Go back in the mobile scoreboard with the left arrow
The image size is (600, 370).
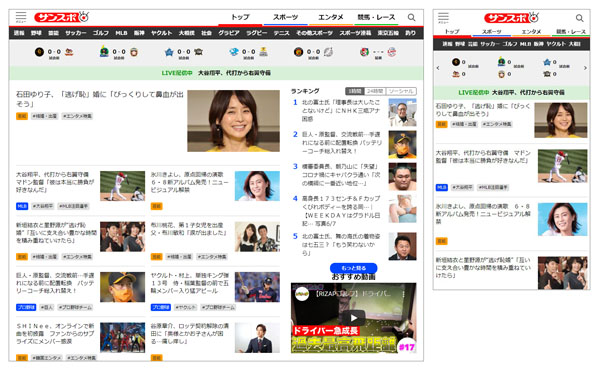tap(438, 68)
